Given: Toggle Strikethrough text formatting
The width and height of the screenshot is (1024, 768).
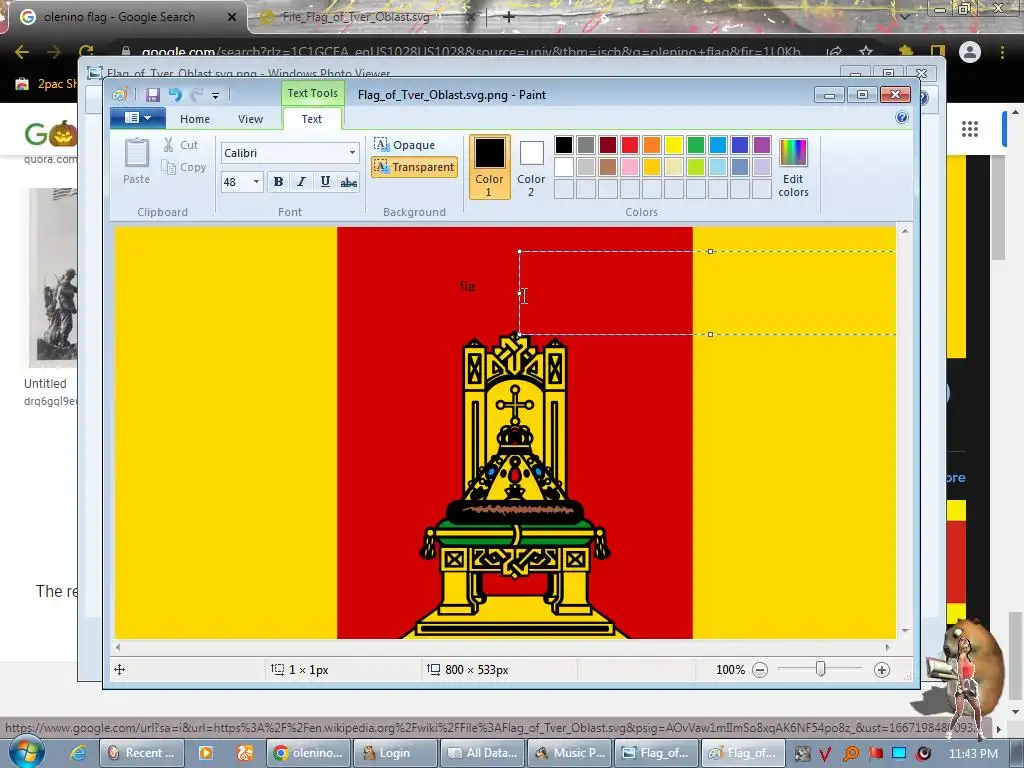Looking at the screenshot, I should point(349,182).
